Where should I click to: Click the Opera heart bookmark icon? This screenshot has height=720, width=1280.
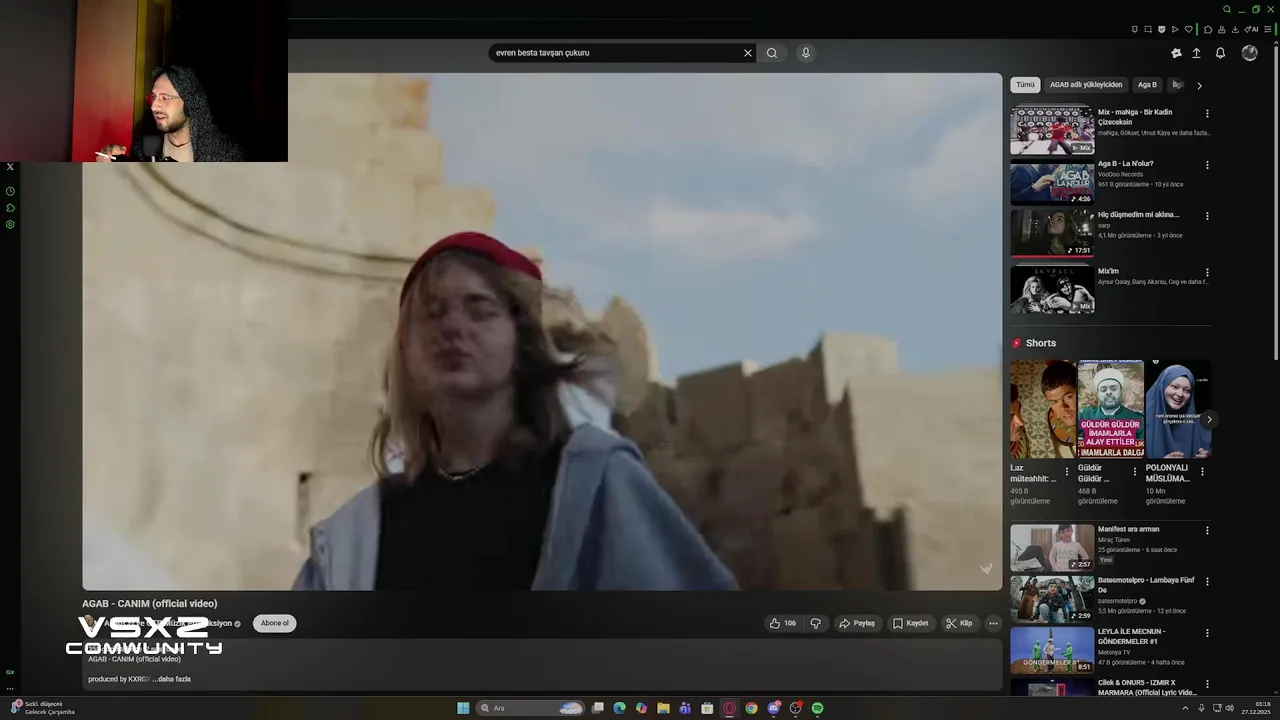coord(1189,29)
